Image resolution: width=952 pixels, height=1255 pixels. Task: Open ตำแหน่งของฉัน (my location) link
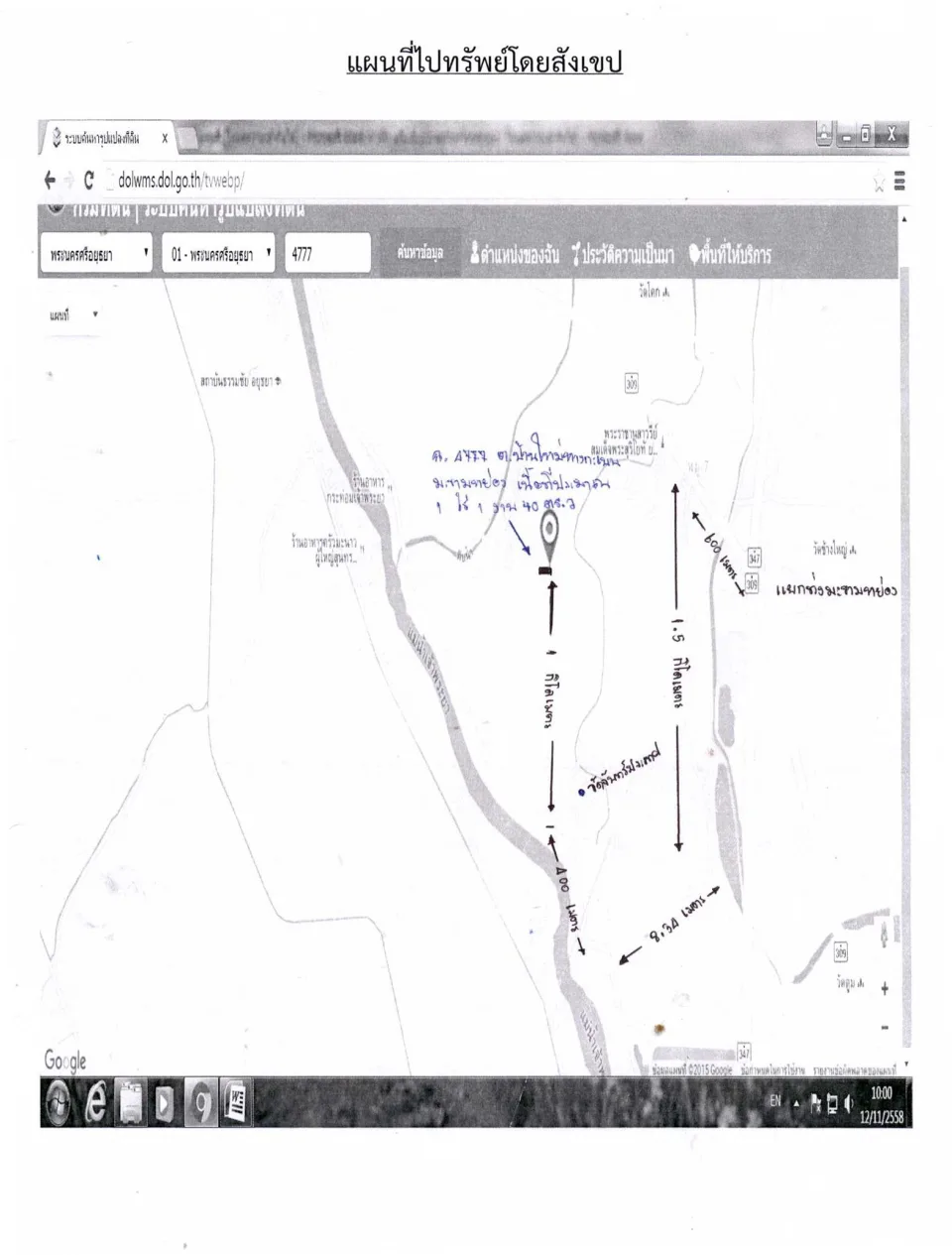click(515, 255)
